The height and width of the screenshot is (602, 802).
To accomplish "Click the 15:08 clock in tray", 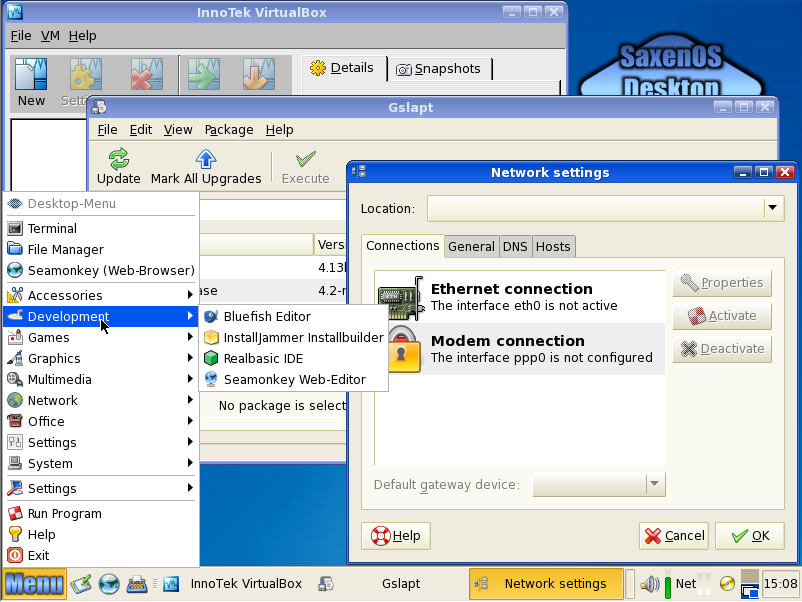I will click(x=779, y=584).
